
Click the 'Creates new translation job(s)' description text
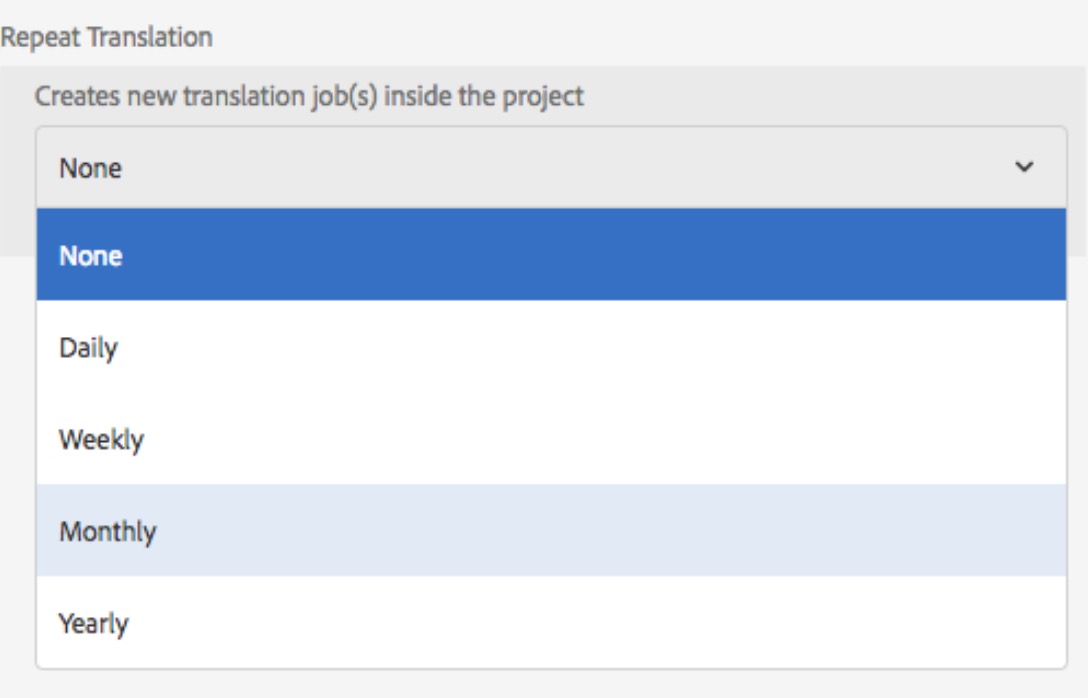click(309, 97)
